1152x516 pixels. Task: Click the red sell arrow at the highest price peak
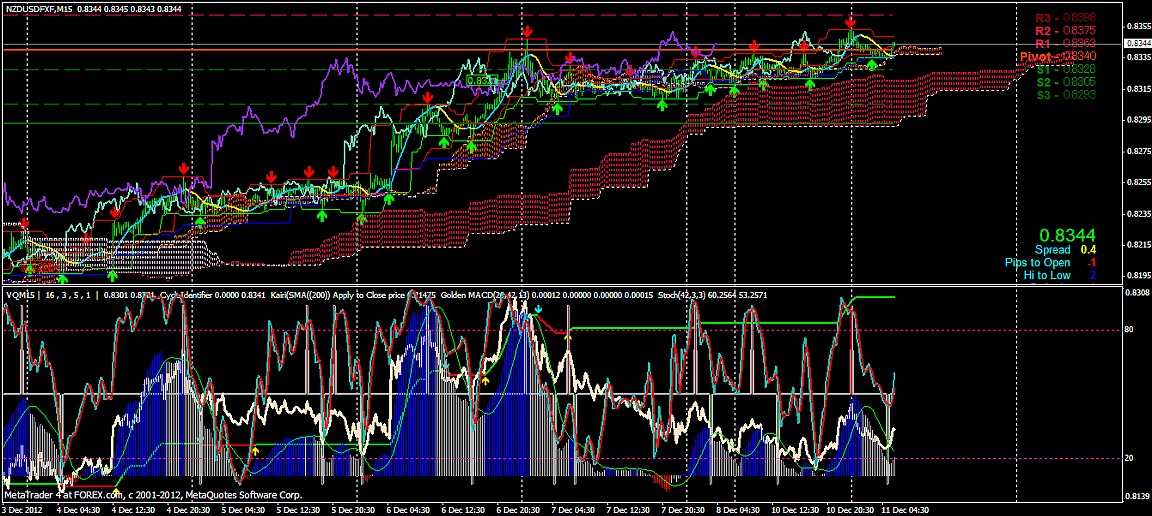coord(849,22)
